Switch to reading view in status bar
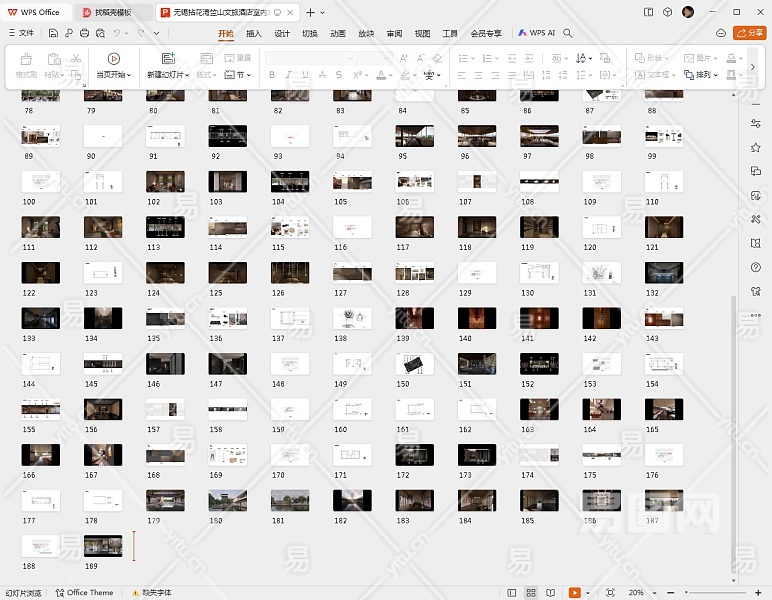This screenshot has width=772, height=600. point(551,592)
